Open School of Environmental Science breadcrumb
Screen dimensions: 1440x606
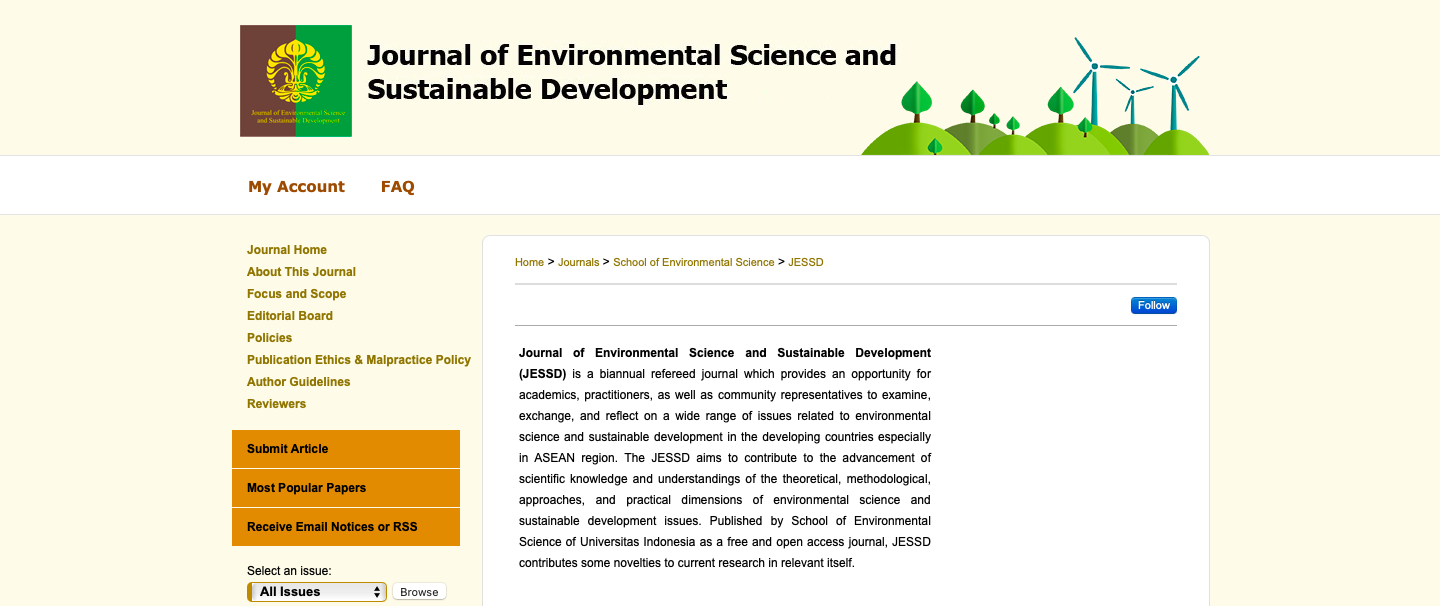click(693, 262)
